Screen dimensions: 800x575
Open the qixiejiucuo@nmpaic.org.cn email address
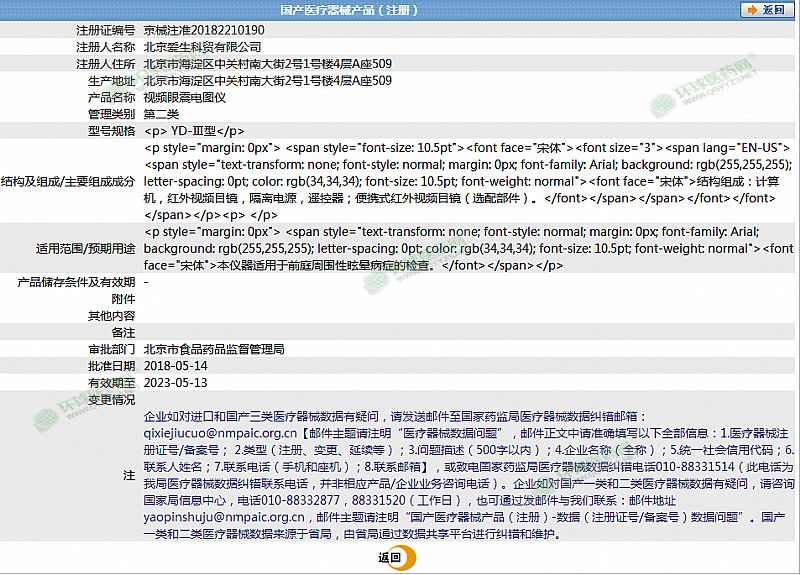point(221,434)
